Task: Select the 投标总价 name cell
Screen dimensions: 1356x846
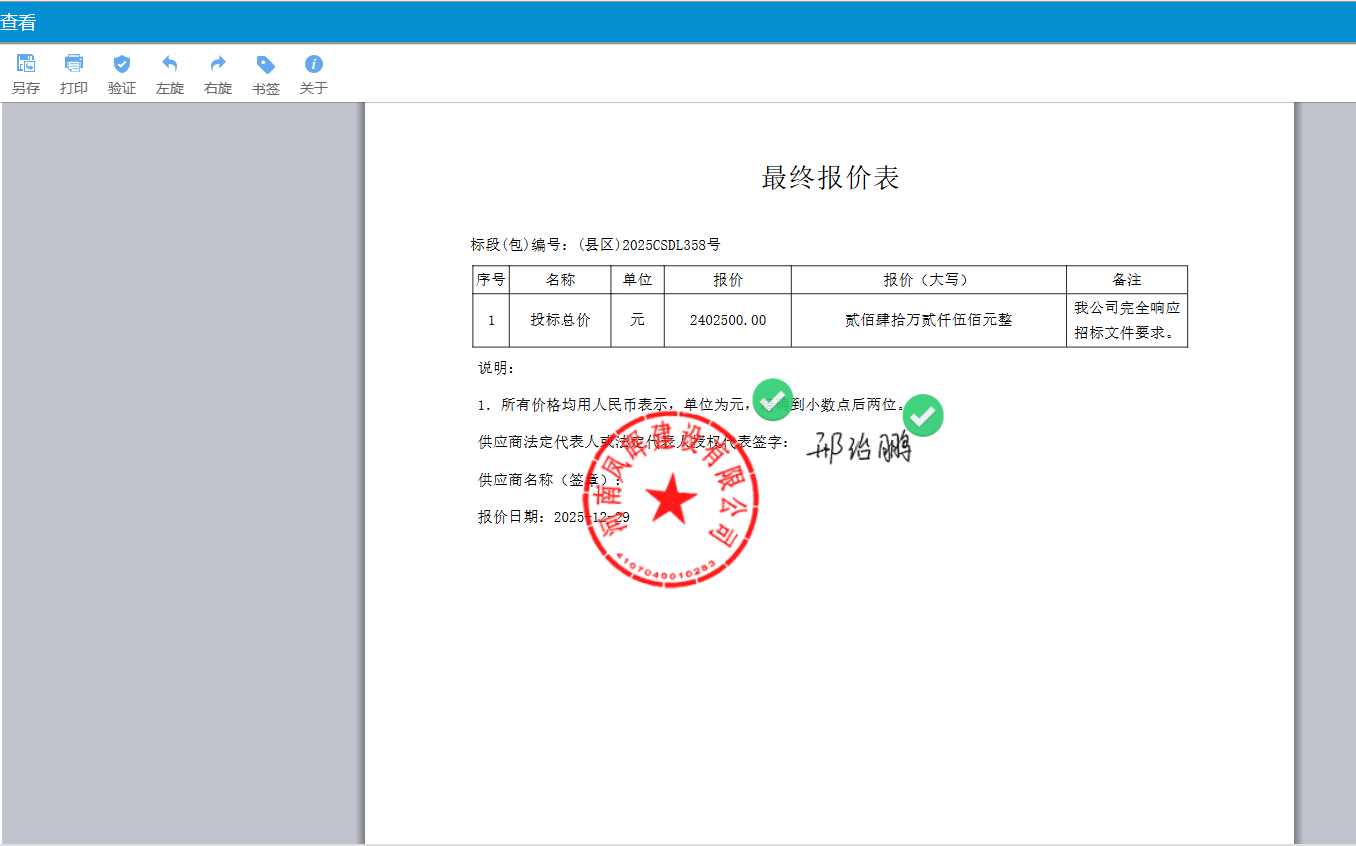Action: pyautogui.click(x=560, y=320)
